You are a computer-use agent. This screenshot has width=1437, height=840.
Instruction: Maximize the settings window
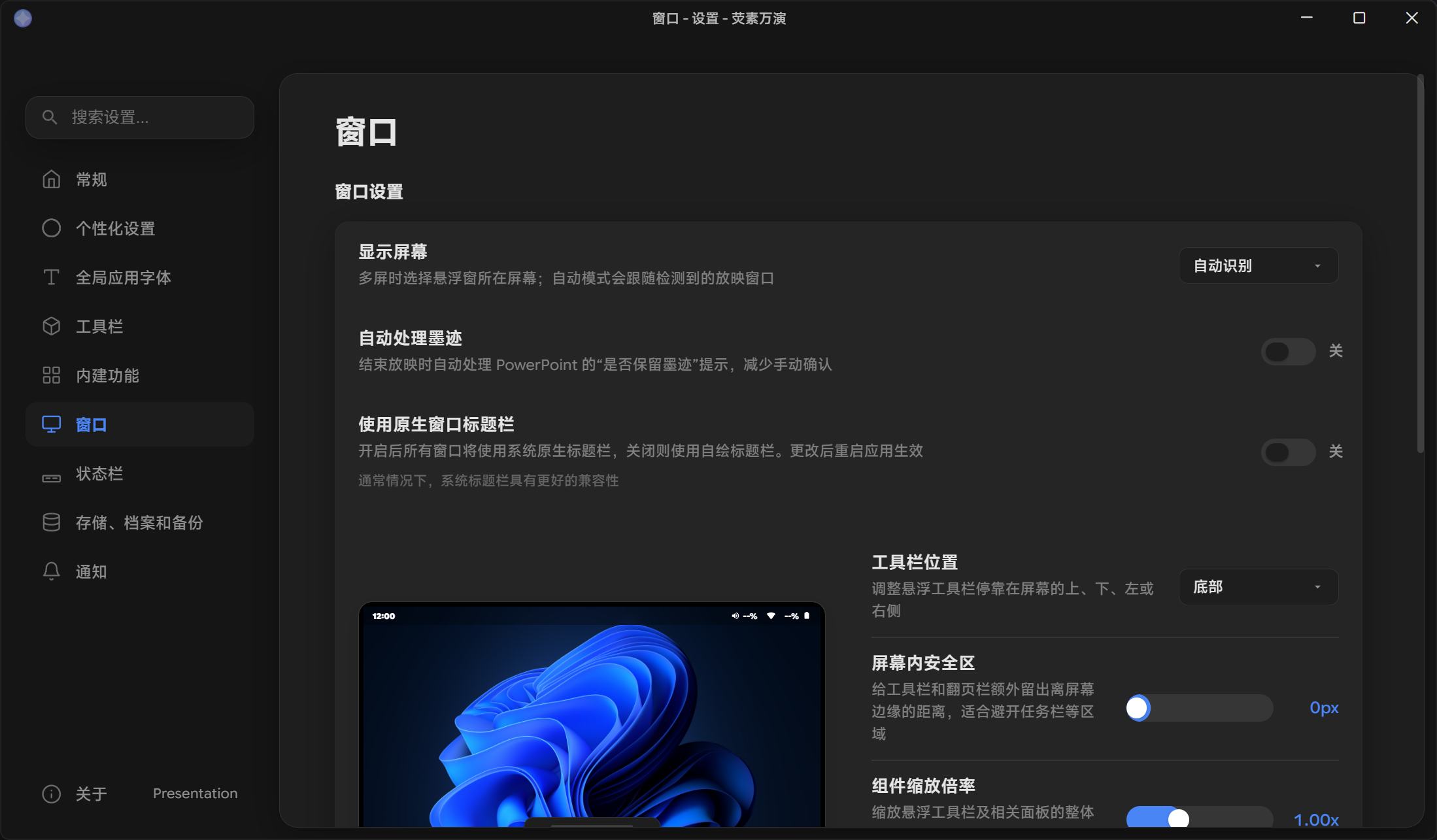click(x=1359, y=18)
